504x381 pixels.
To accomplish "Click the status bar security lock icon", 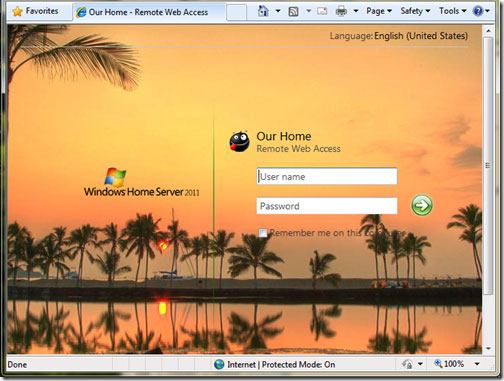I will [407, 364].
